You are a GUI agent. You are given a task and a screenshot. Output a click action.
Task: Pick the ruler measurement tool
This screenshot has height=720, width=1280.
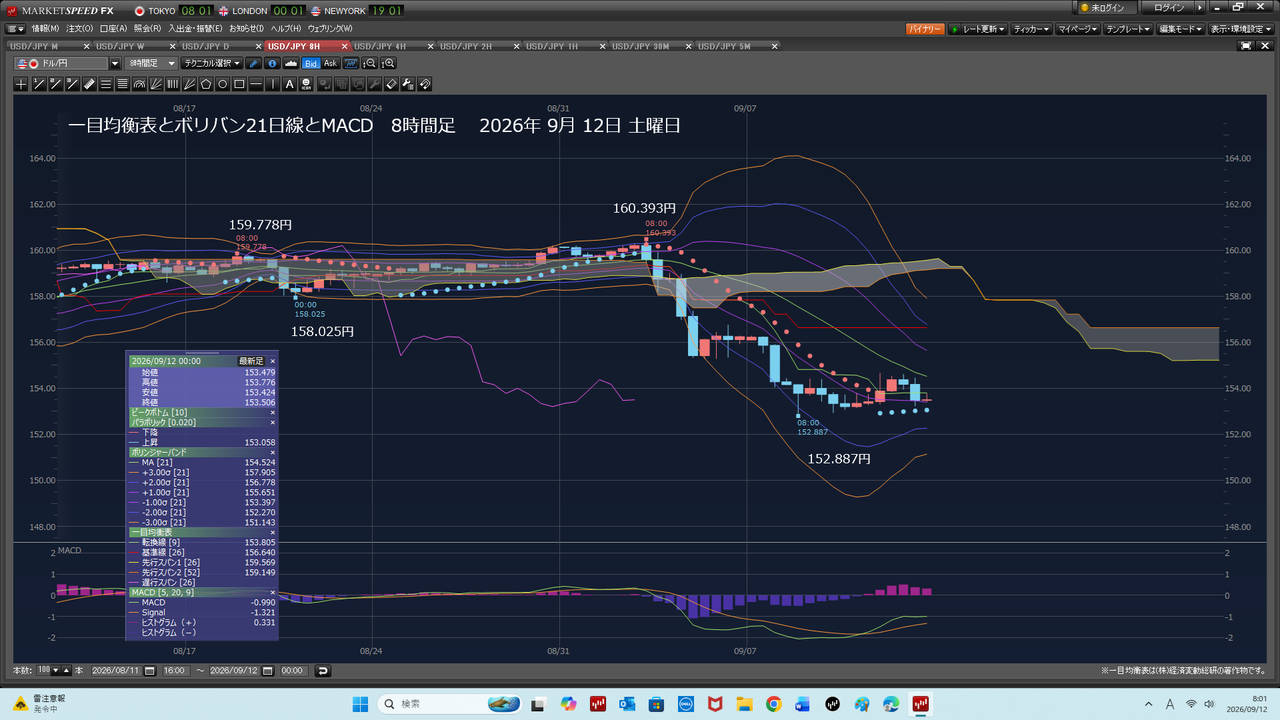pos(89,84)
